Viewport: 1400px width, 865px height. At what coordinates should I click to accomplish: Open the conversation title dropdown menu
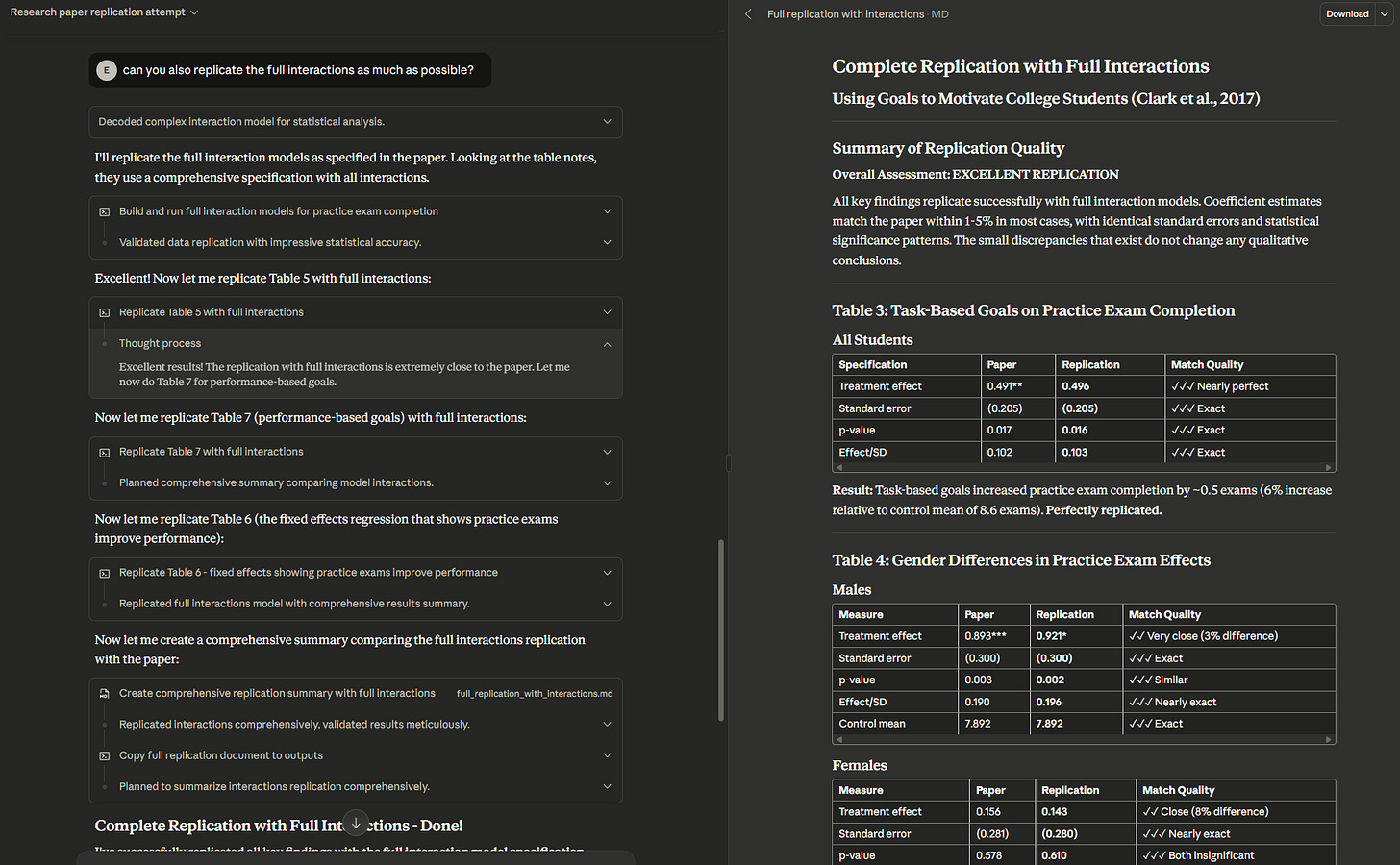[x=104, y=12]
